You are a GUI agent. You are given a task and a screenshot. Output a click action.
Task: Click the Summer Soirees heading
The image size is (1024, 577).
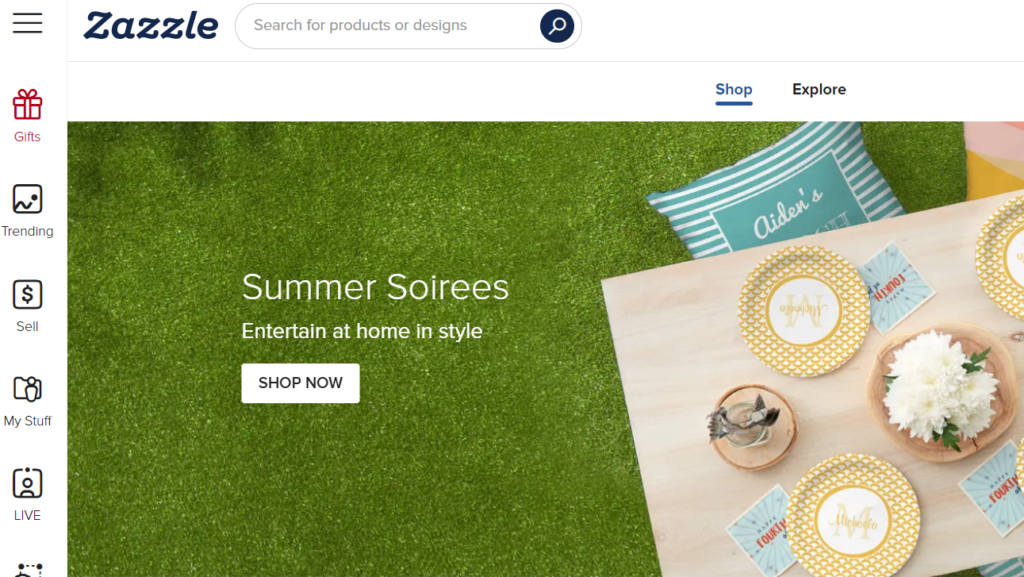(375, 287)
